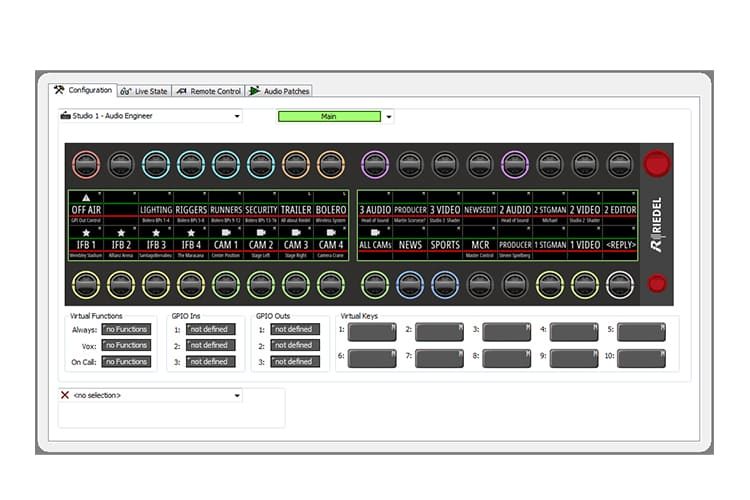
Task: Click the cyan knob above RIGGERS
Action: pyautogui.click(x=191, y=165)
